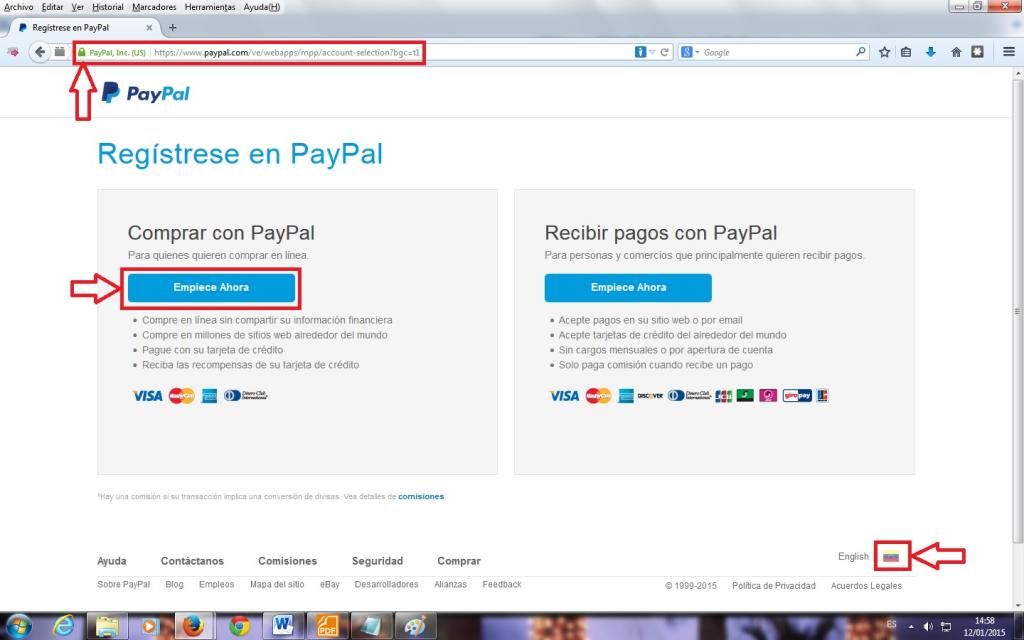Open the Contáctanos footer link
The width and height of the screenshot is (1024, 640).
tap(192, 561)
